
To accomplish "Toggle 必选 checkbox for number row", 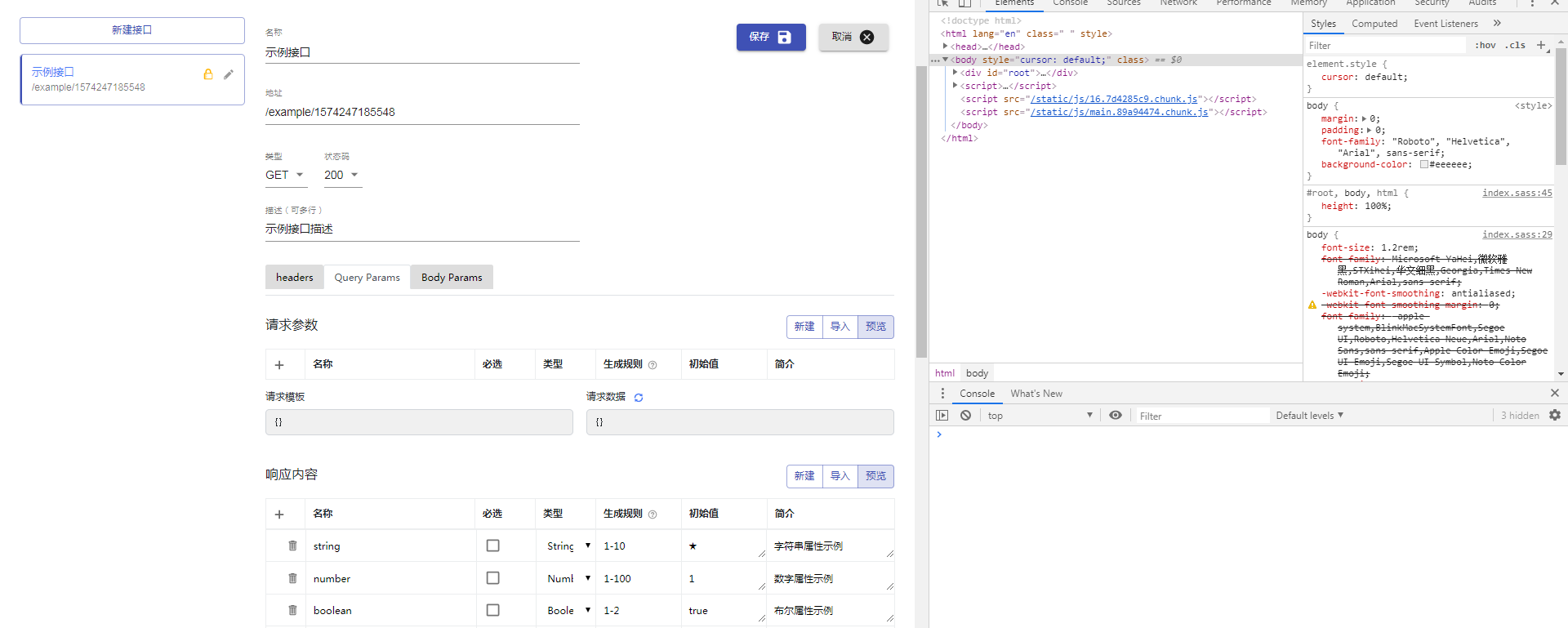I will click(x=493, y=578).
